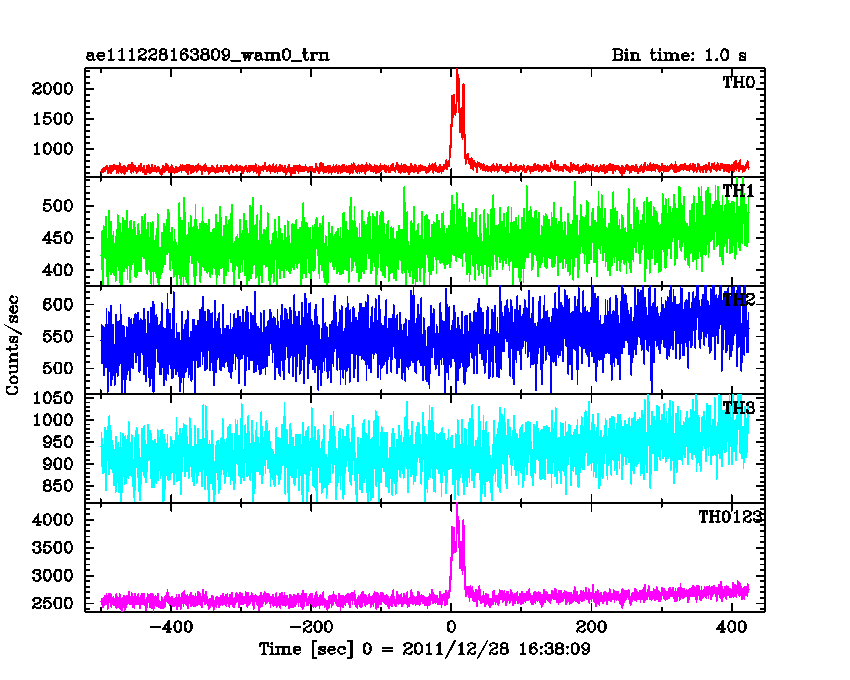Click the 2000 tick in the TH0 panel
The width and height of the screenshot is (850, 680).
(53, 89)
